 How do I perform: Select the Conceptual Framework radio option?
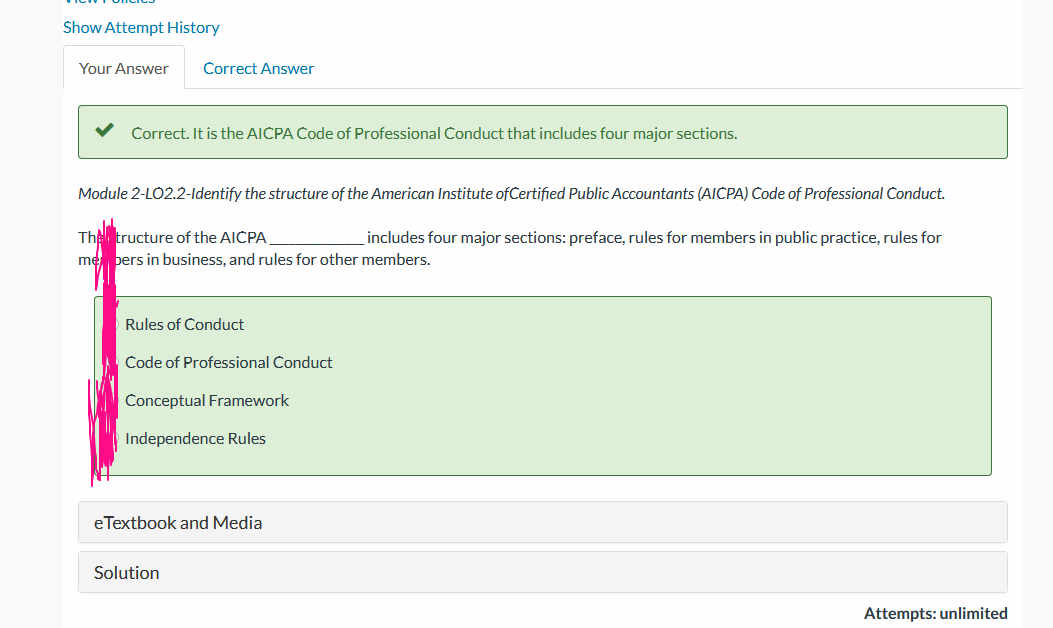pos(207,400)
